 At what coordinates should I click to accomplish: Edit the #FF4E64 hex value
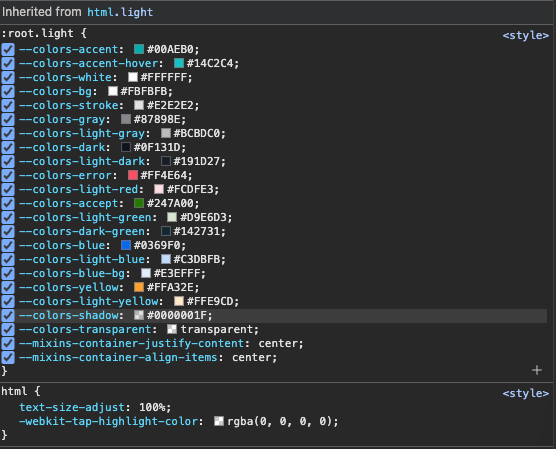163,176
